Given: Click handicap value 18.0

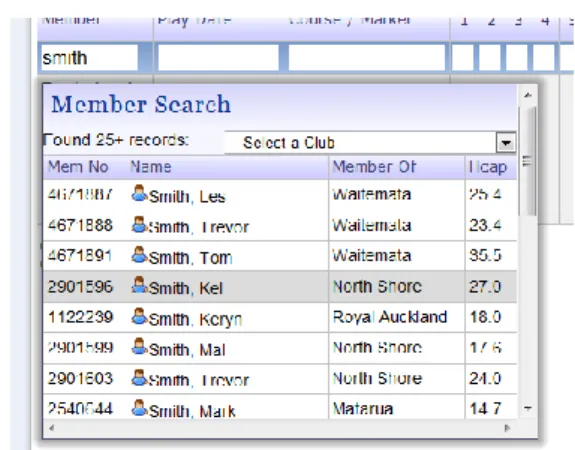Looking at the screenshot, I should 485,317.
